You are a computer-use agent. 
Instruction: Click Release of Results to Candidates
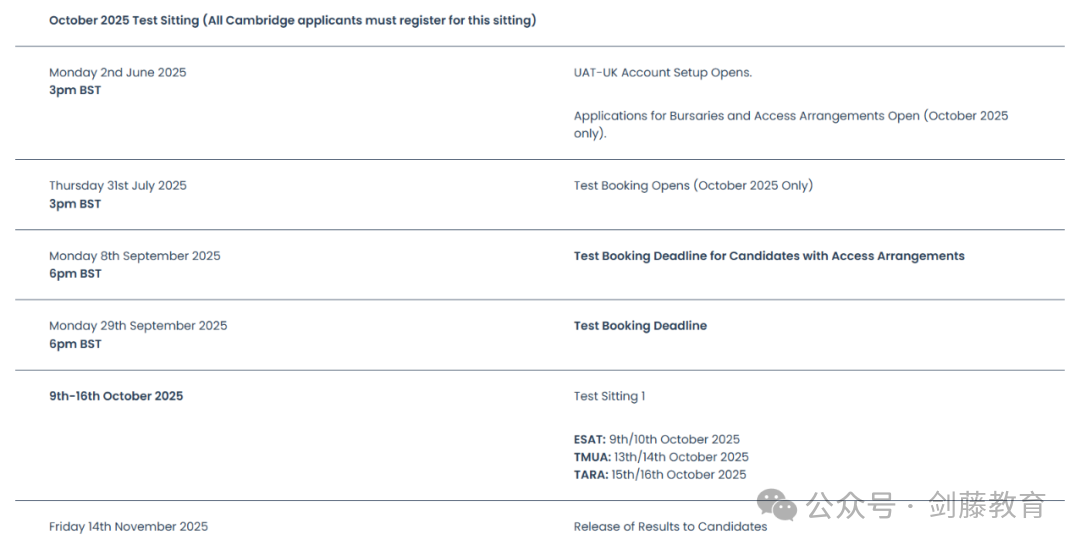click(x=670, y=527)
